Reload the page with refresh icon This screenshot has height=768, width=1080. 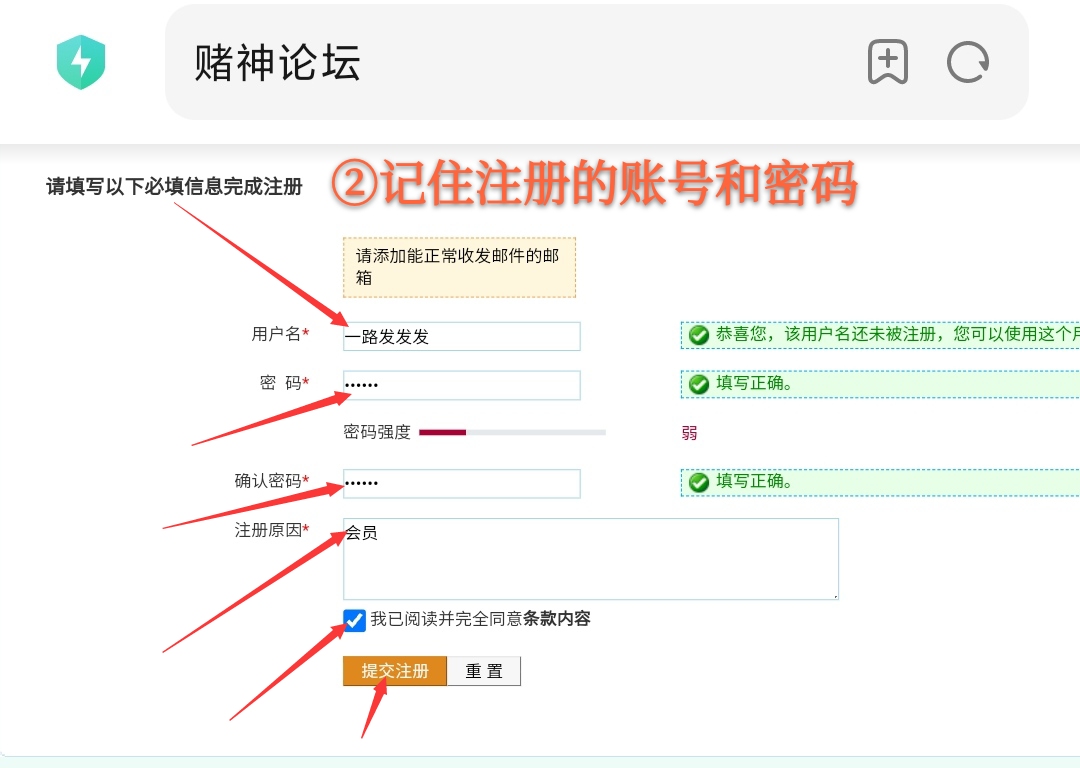pos(967,62)
